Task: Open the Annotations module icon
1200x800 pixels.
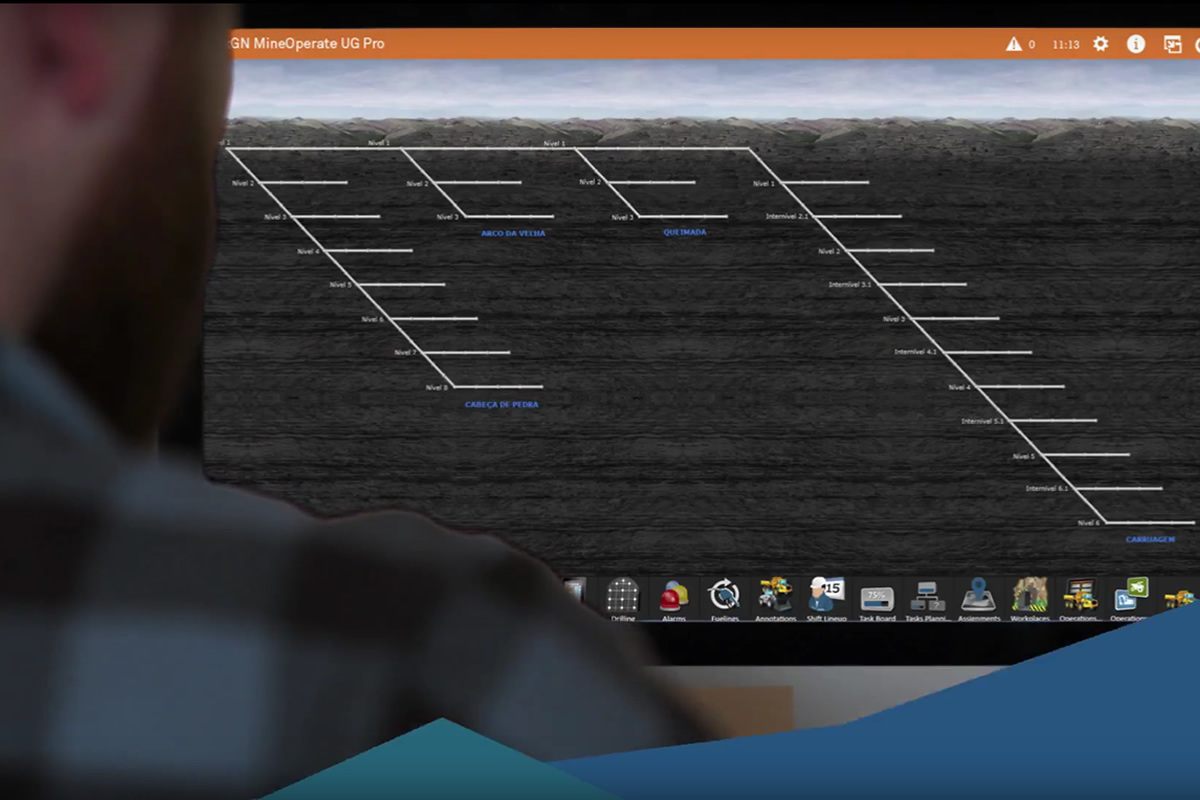Action: click(775, 596)
